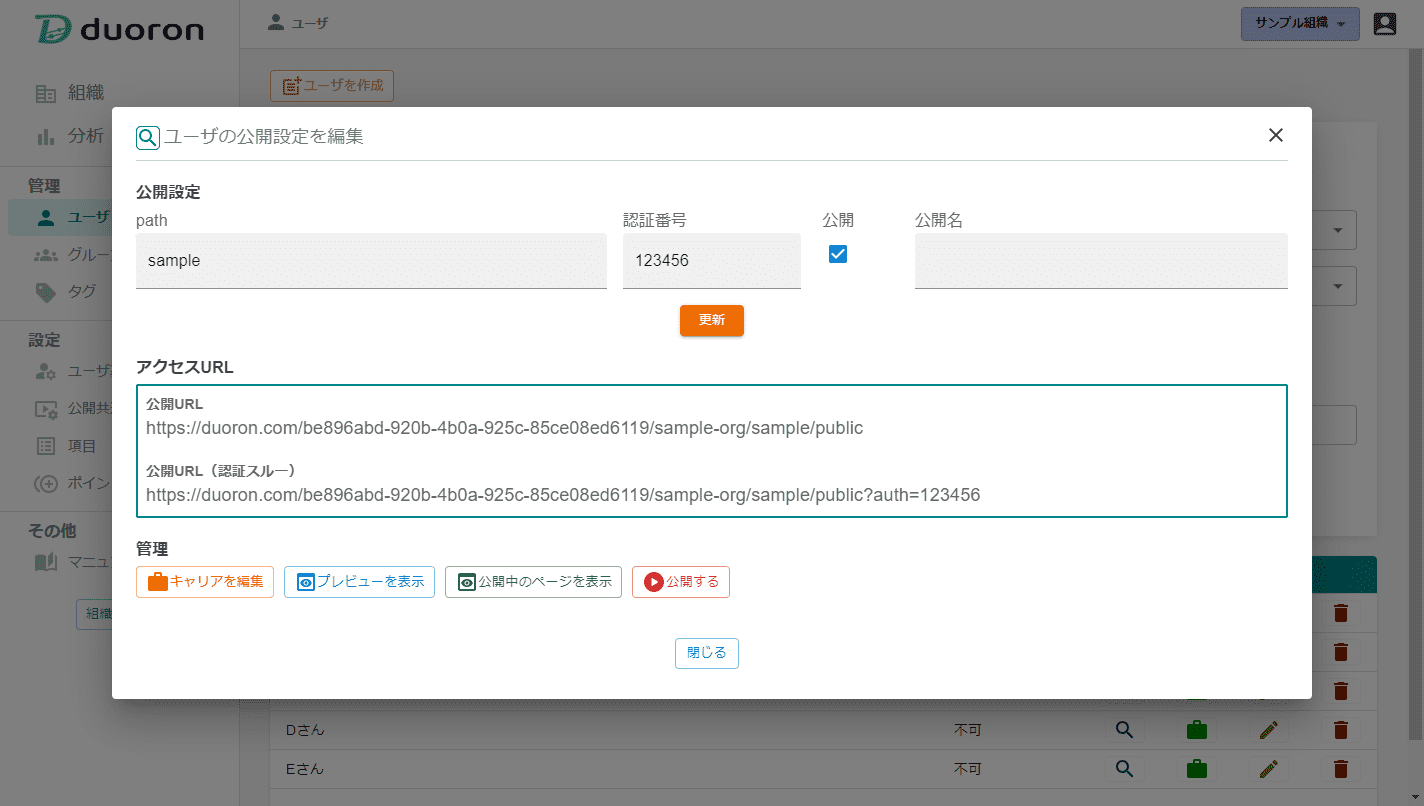Close the public settings dialog with X

[x=1275, y=136]
